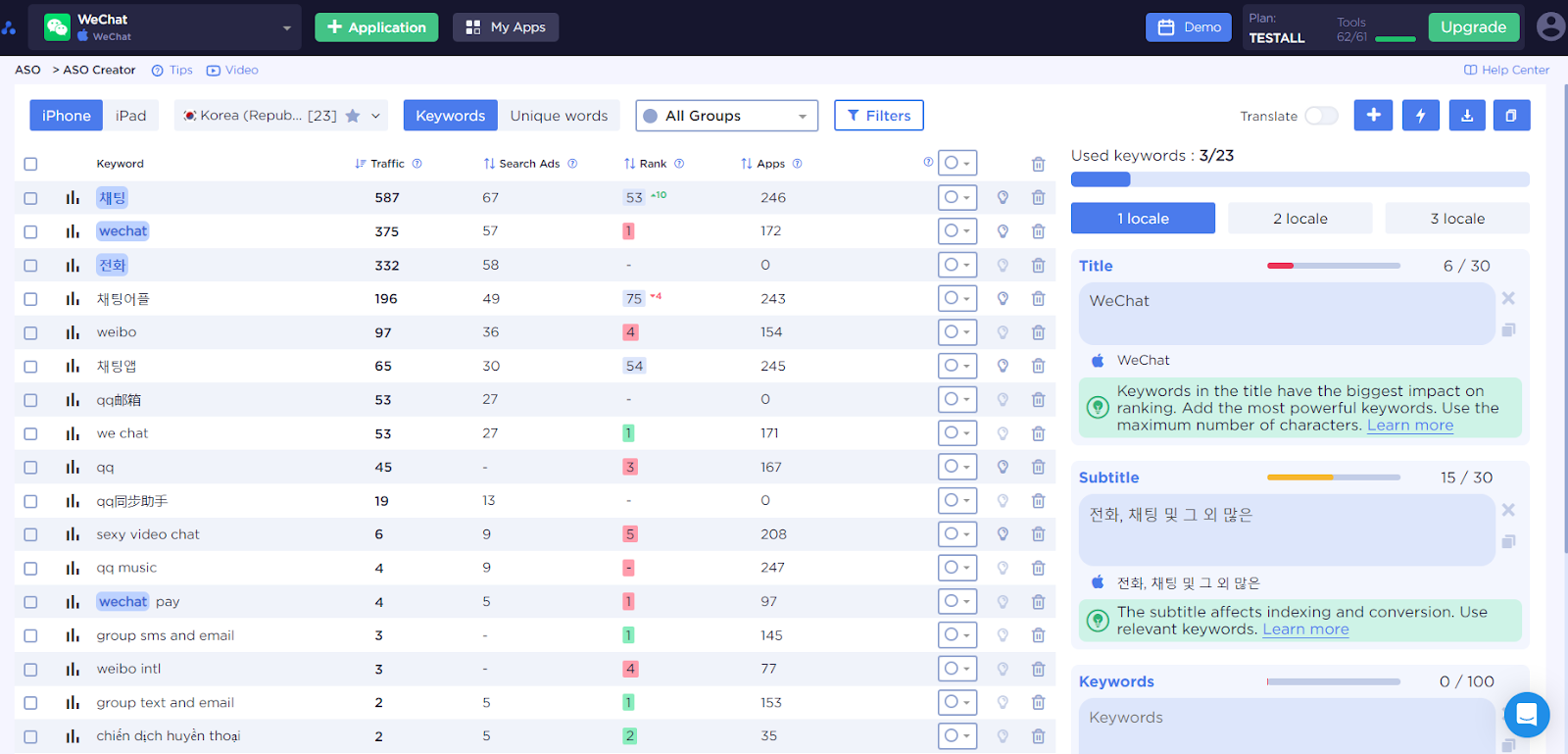Check the group sms and email checkbox
The image size is (1568, 754).
click(x=30, y=635)
